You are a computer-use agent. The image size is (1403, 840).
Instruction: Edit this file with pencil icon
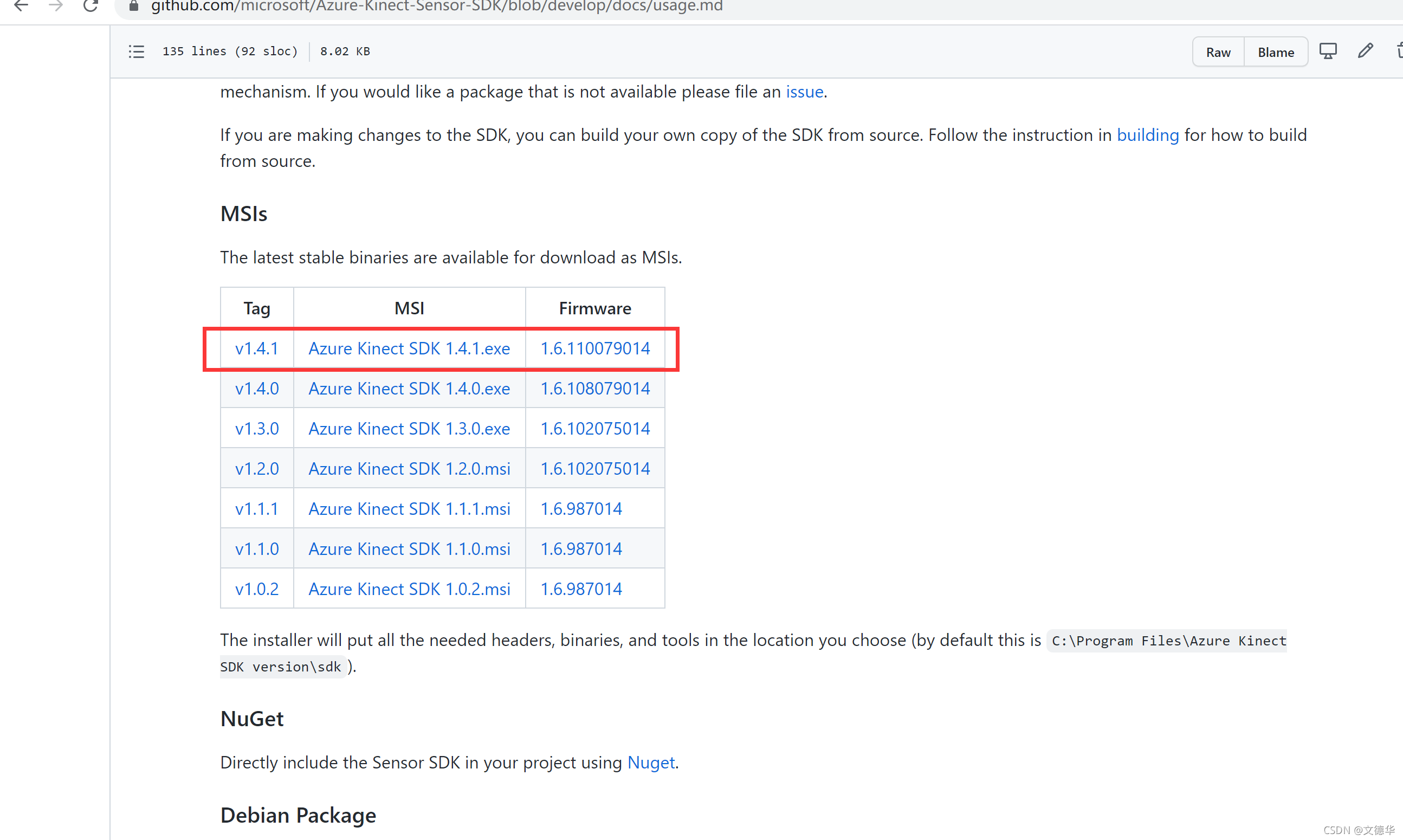(x=1365, y=51)
